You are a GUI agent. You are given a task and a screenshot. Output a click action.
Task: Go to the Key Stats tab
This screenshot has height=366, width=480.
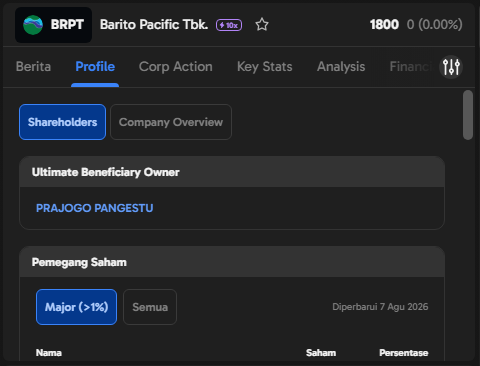click(x=265, y=67)
